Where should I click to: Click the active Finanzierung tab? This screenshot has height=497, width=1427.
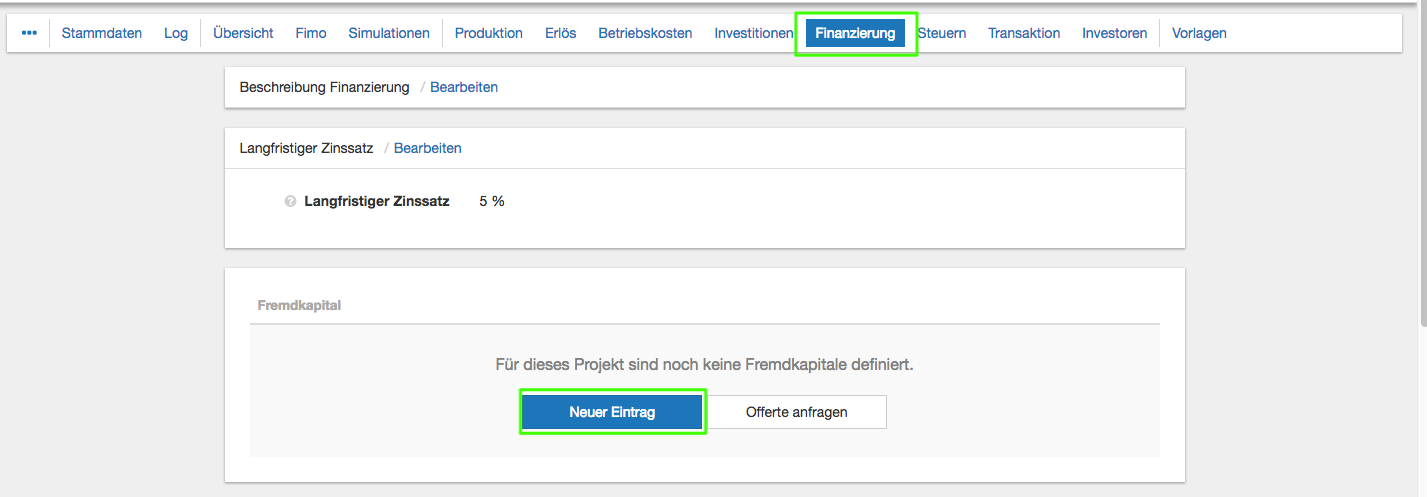coord(855,33)
